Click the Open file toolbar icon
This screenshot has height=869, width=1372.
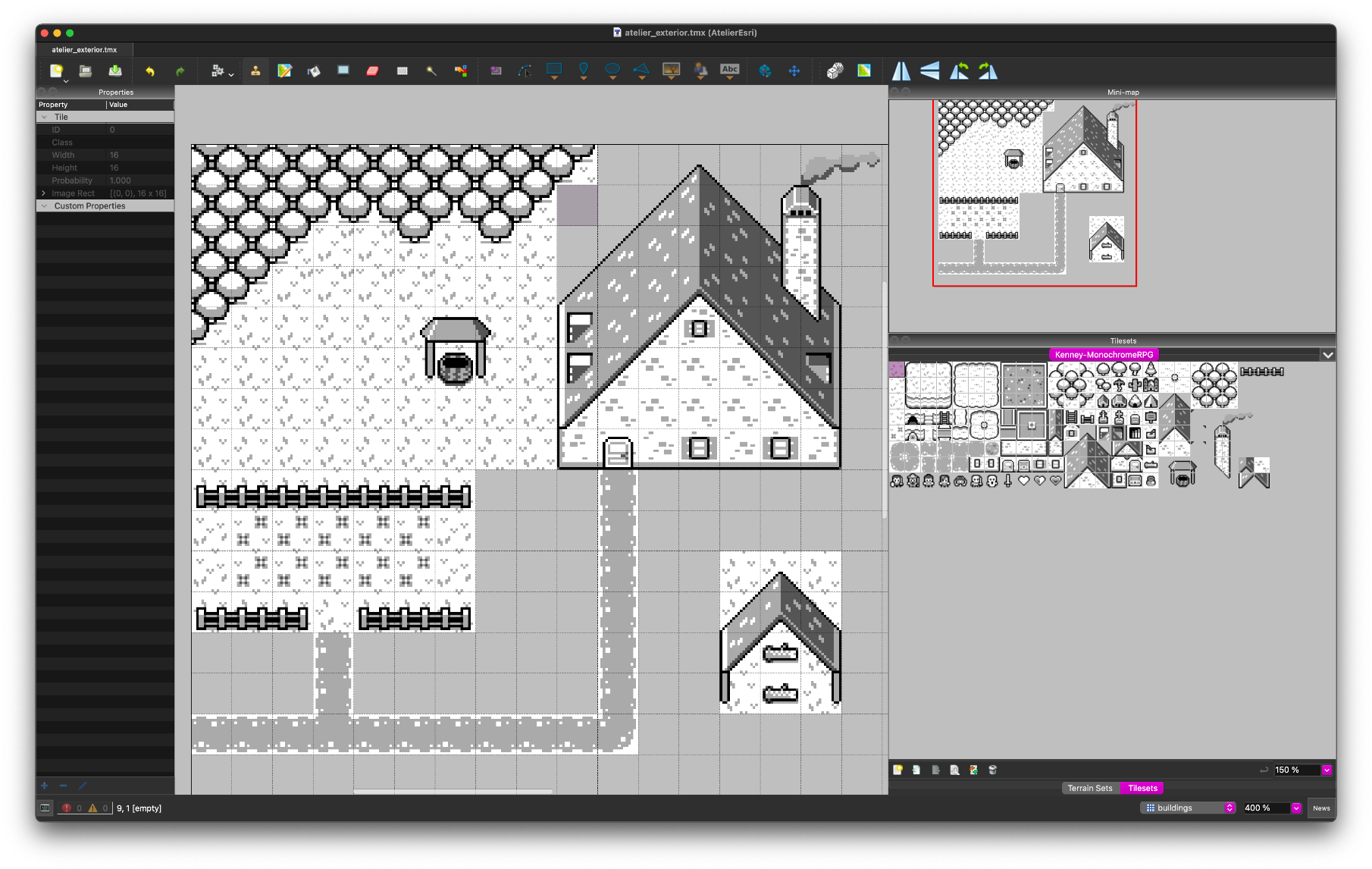[x=86, y=71]
